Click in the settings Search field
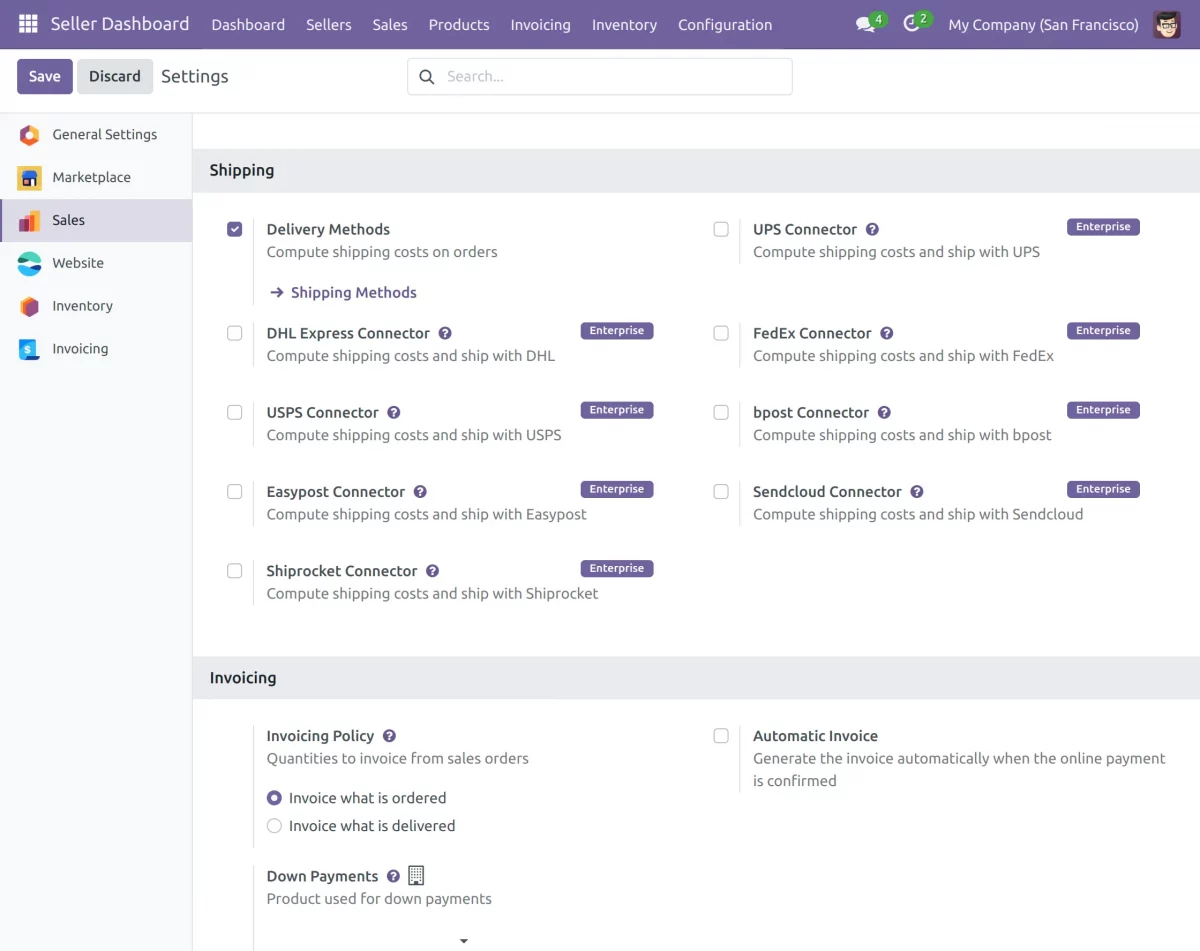This screenshot has width=1200, height=951. pos(610,76)
